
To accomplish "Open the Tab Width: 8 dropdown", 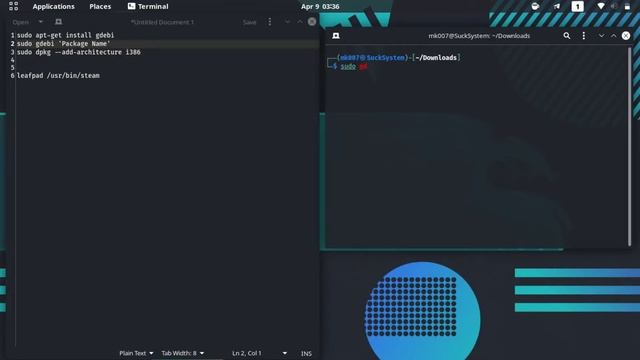I will [x=182, y=353].
